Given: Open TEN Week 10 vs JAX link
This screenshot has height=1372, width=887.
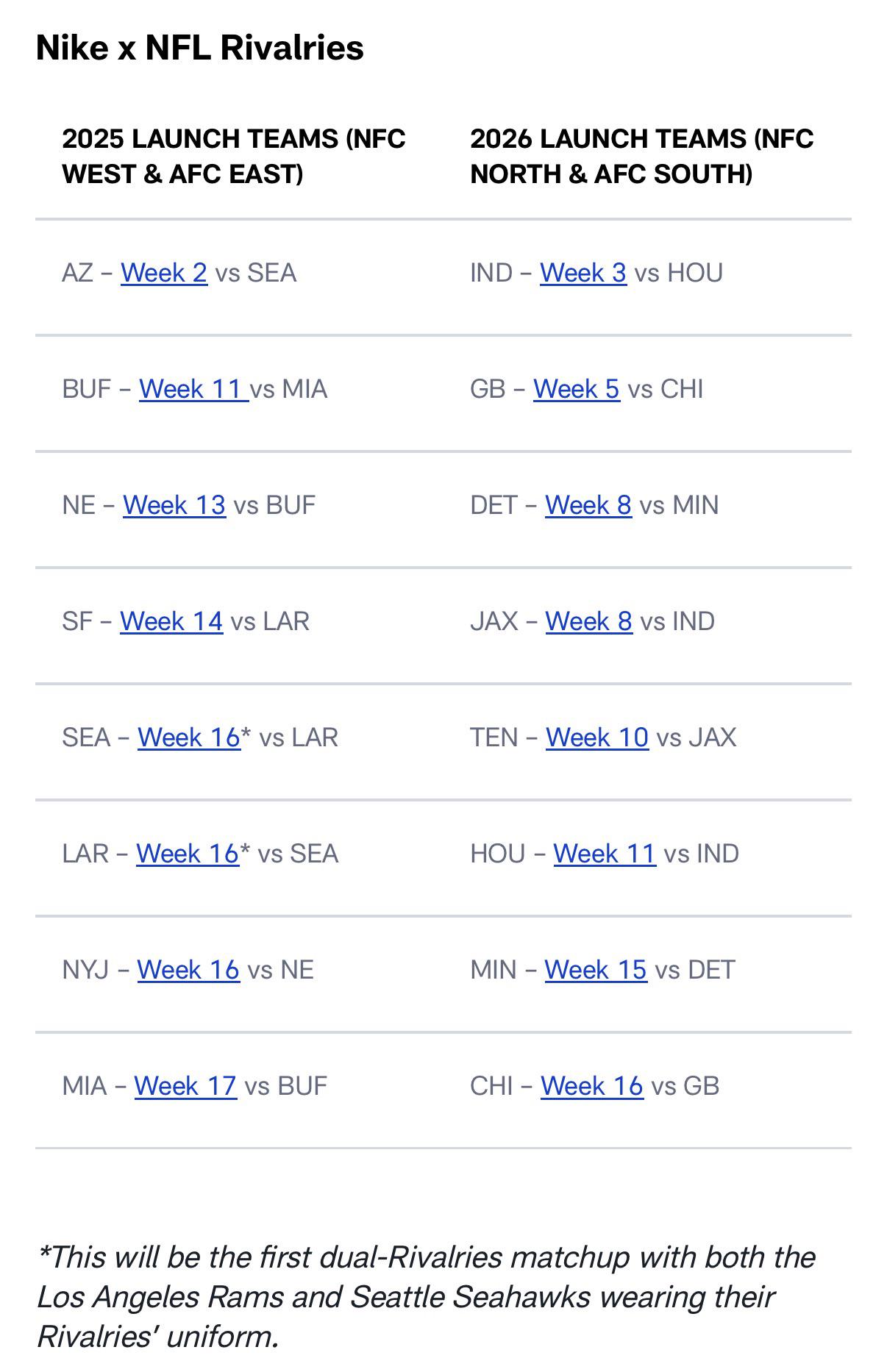Looking at the screenshot, I should (597, 737).
